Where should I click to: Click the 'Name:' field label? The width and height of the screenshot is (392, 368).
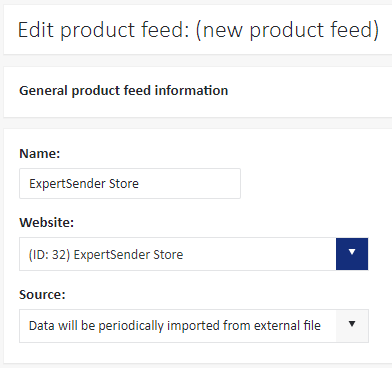tap(40, 153)
